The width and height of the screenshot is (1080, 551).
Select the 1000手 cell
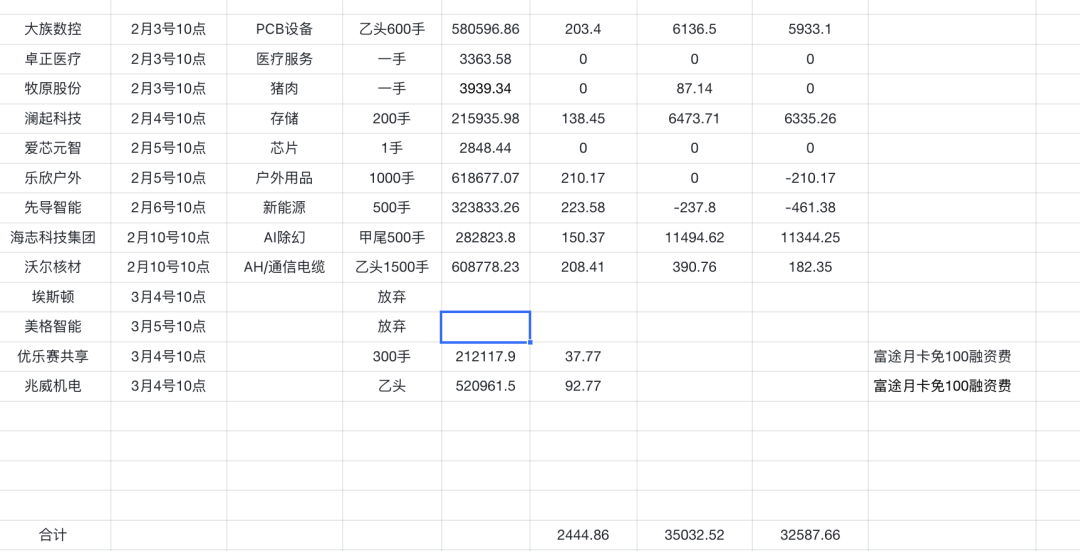click(x=392, y=178)
